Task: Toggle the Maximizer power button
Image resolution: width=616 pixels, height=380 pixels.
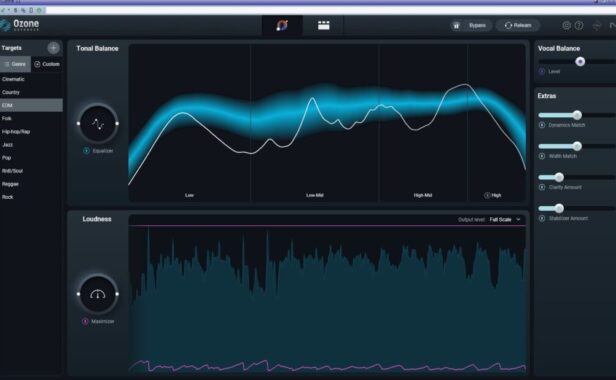Action: (85, 321)
